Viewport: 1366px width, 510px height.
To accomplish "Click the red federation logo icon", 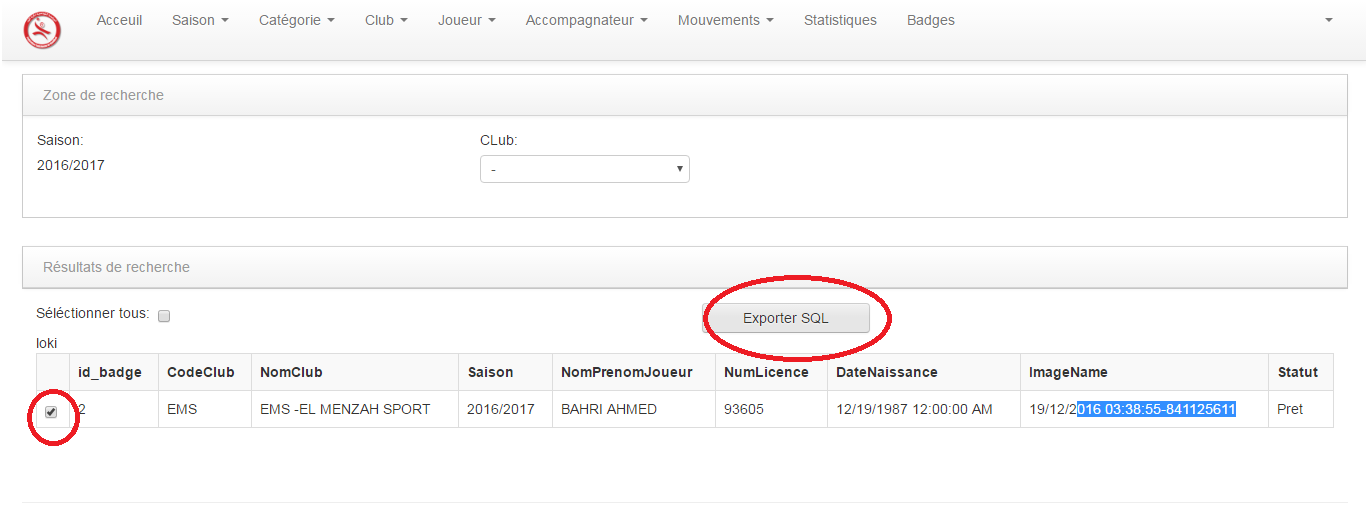I will pyautogui.click(x=42, y=30).
